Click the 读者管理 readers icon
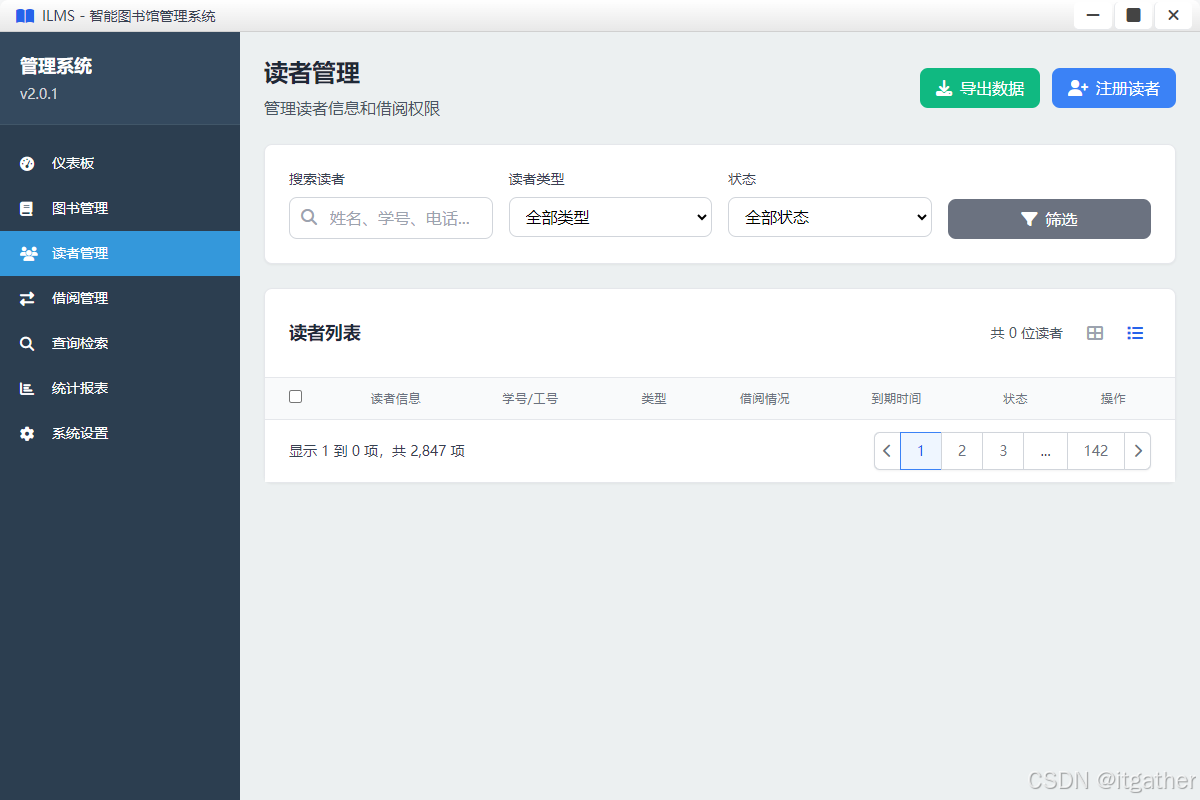This screenshot has height=800, width=1200. click(26, 253)
